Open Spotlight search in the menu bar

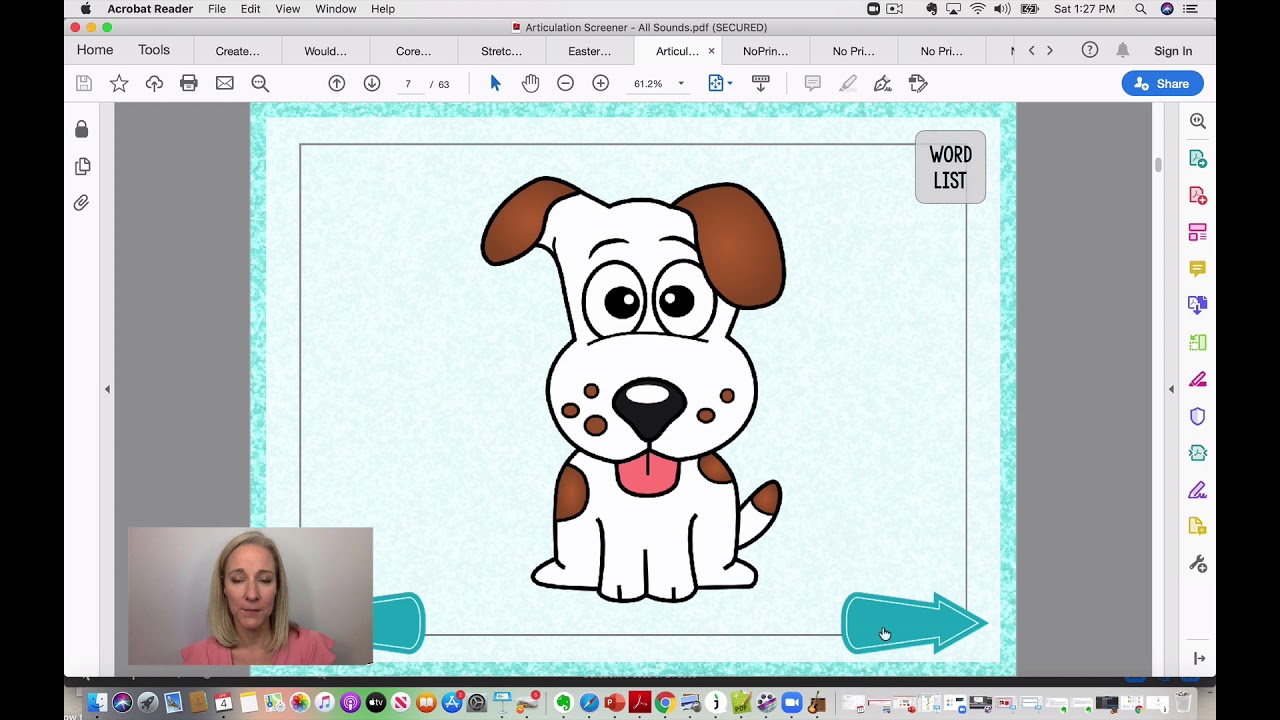pyautogui.click(x=1141, y=9)
